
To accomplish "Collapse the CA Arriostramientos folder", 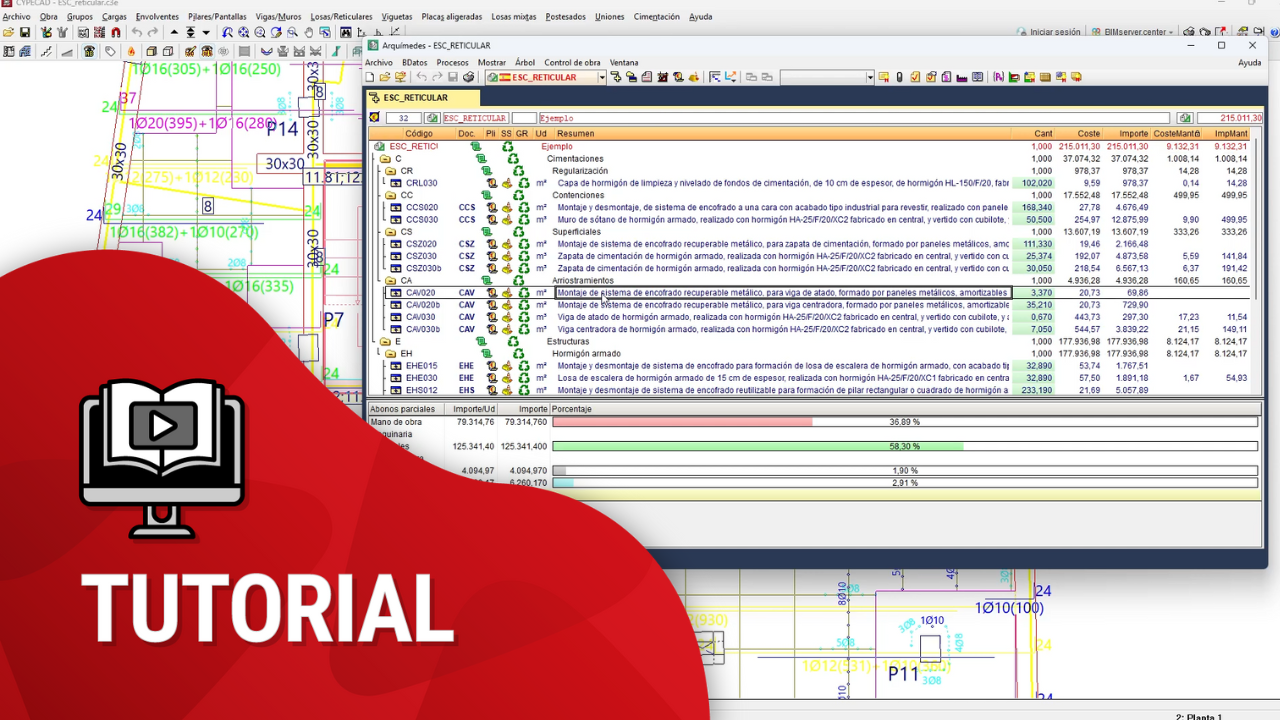I will [x=388, y=281].
